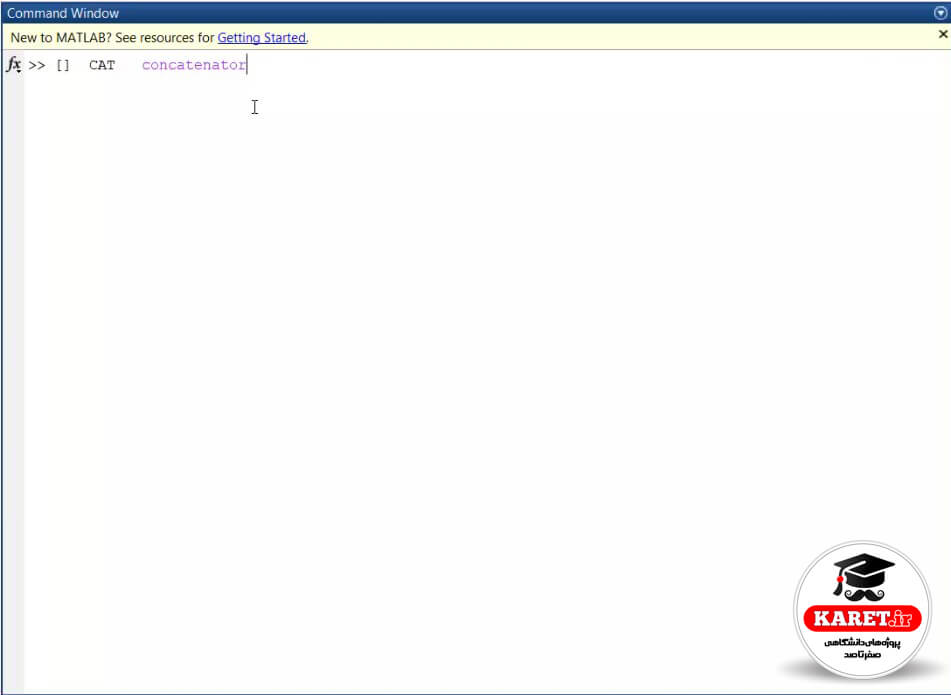Close the New to MATLAB banner
This screenshot has width=951, height=695.
coord(943,35)
